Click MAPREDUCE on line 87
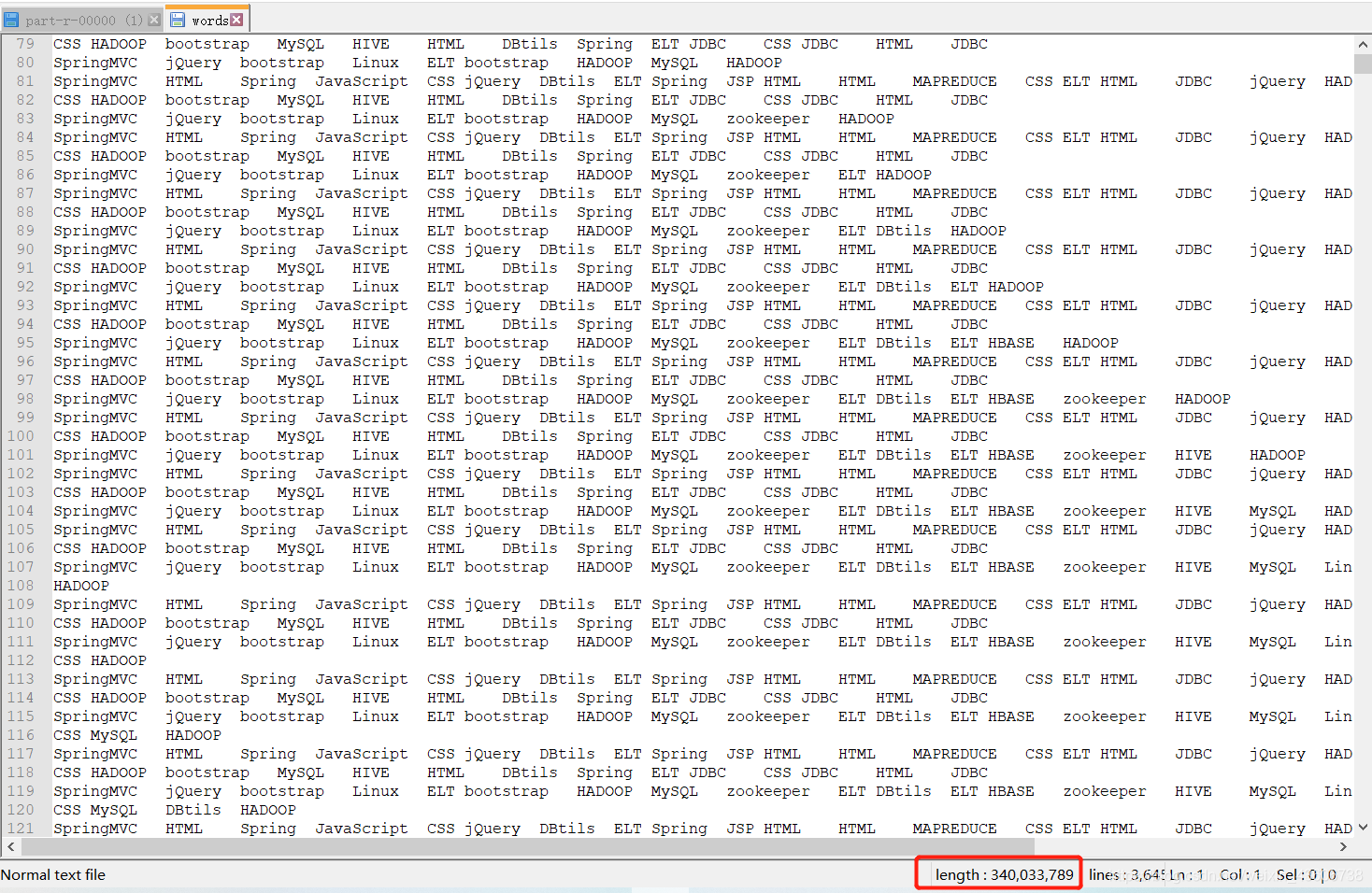 tap(955, 193)
